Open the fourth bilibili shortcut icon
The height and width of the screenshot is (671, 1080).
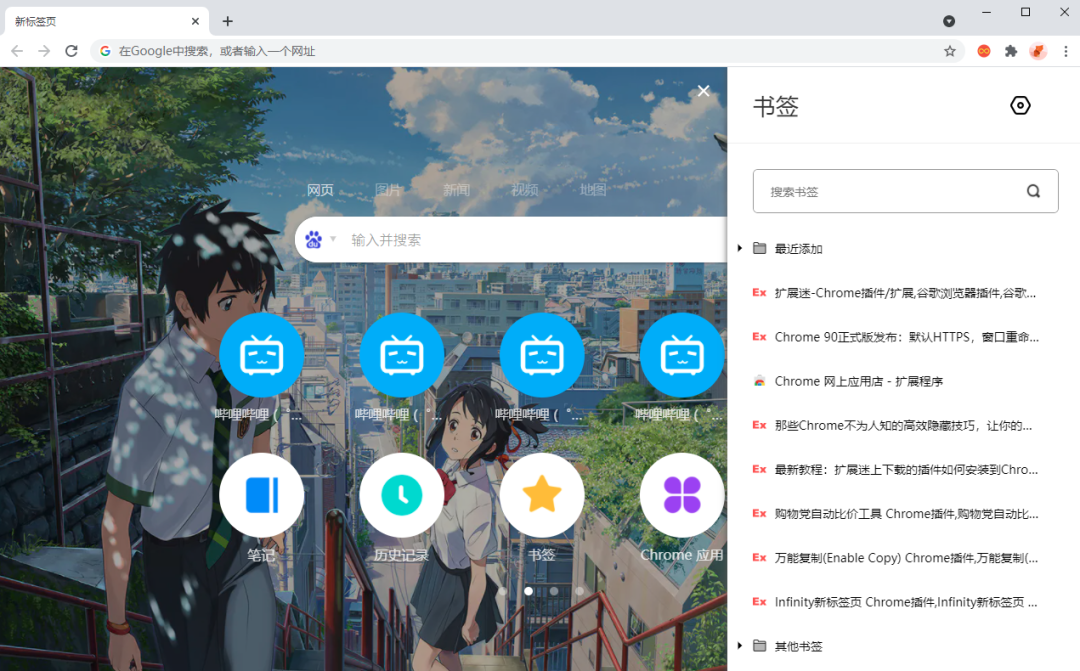[682, 355]
